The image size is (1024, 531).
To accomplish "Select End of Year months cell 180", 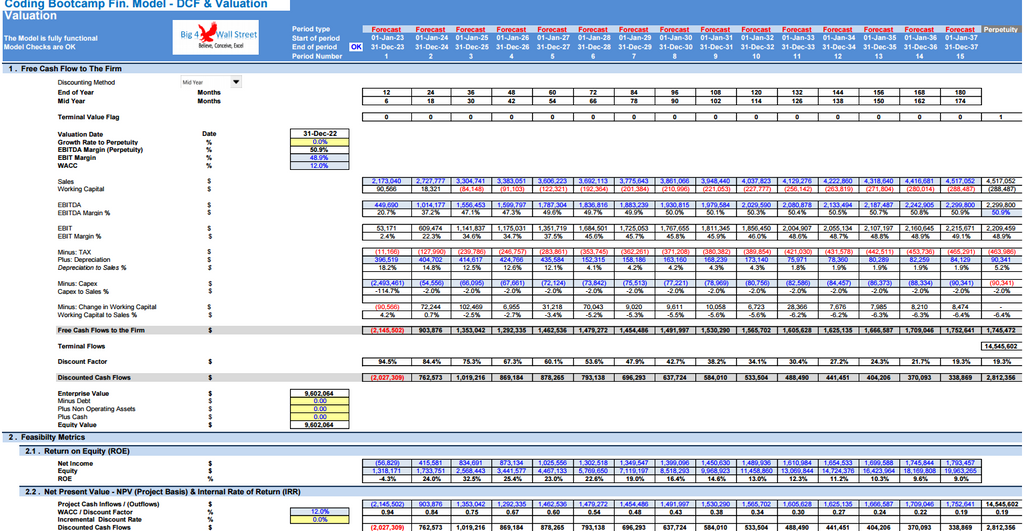I will click(x=960, y=93).
